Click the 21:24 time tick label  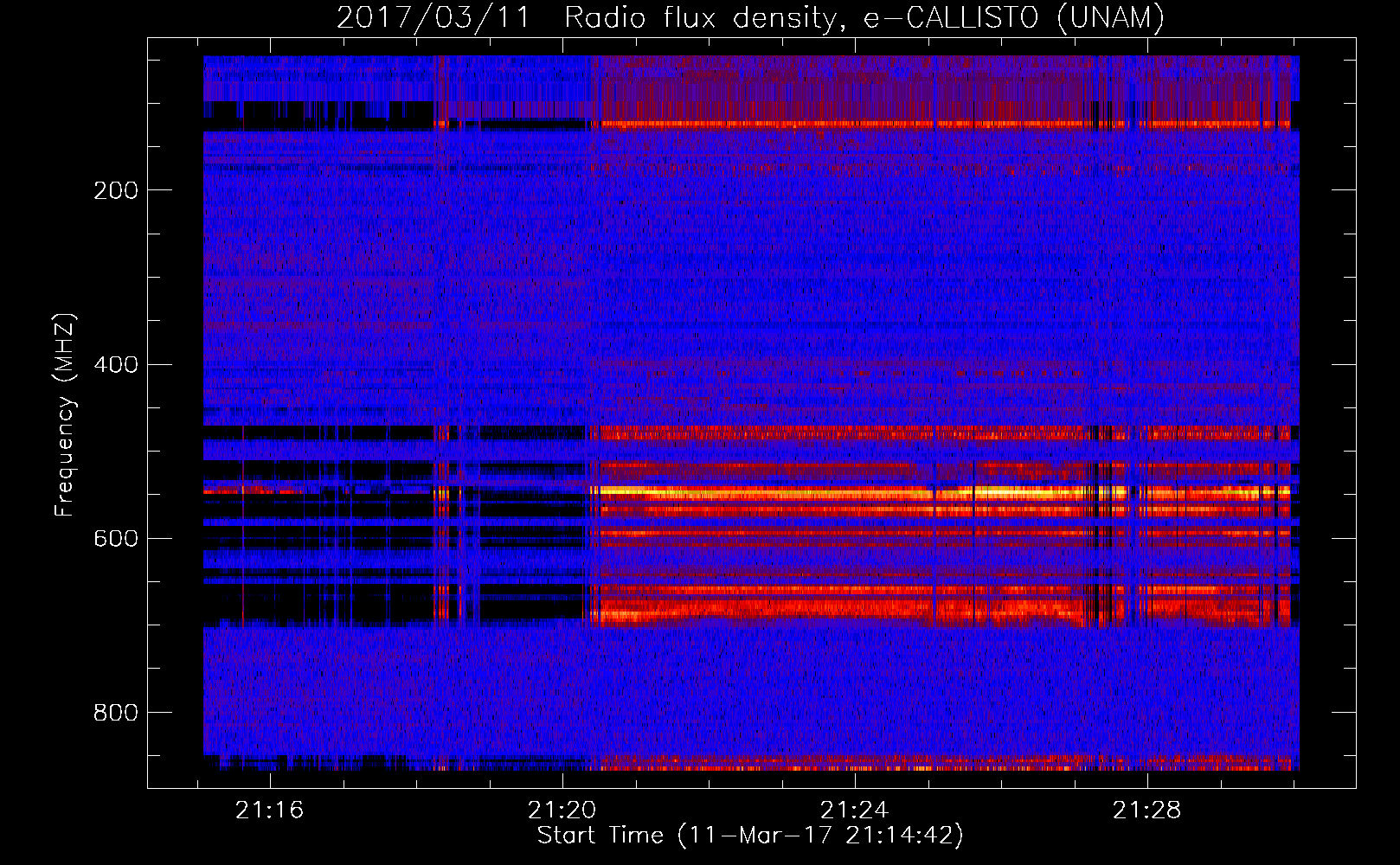tap(855, 811)
